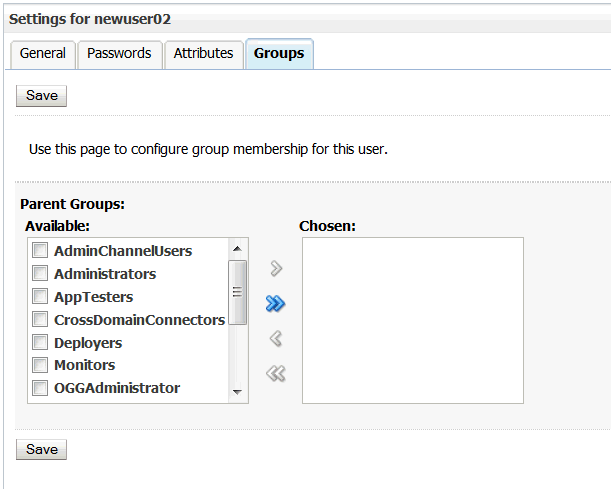The height and width of the screenshot is (489, 611).
Task: Switch to the General tab
Action: [x=43, y=54]
